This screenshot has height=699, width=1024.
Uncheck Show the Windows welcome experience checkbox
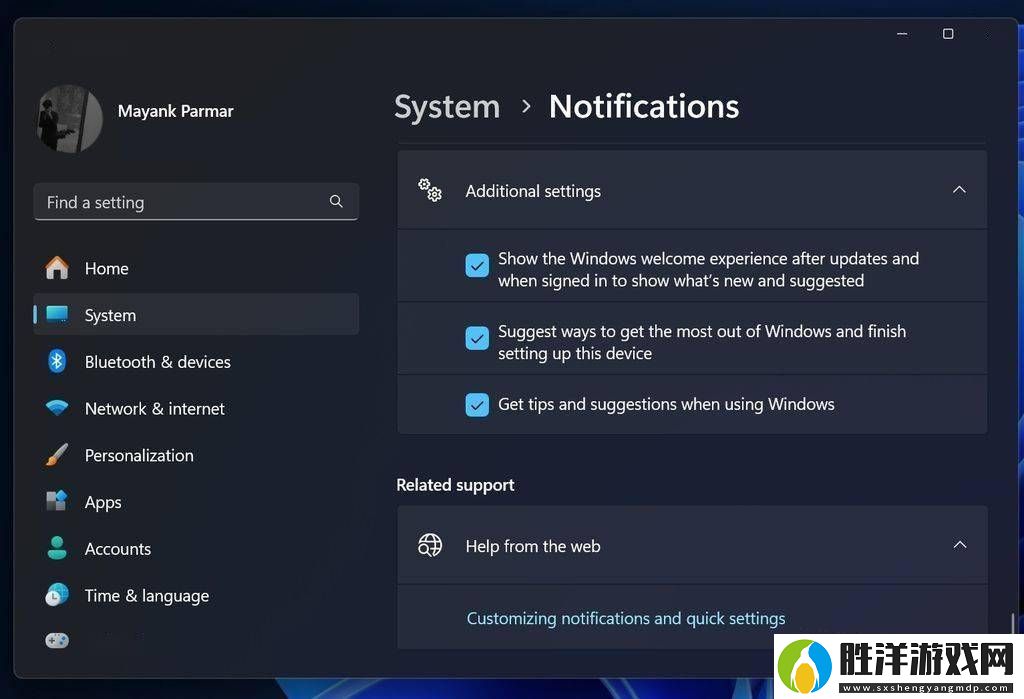point(477,266)
